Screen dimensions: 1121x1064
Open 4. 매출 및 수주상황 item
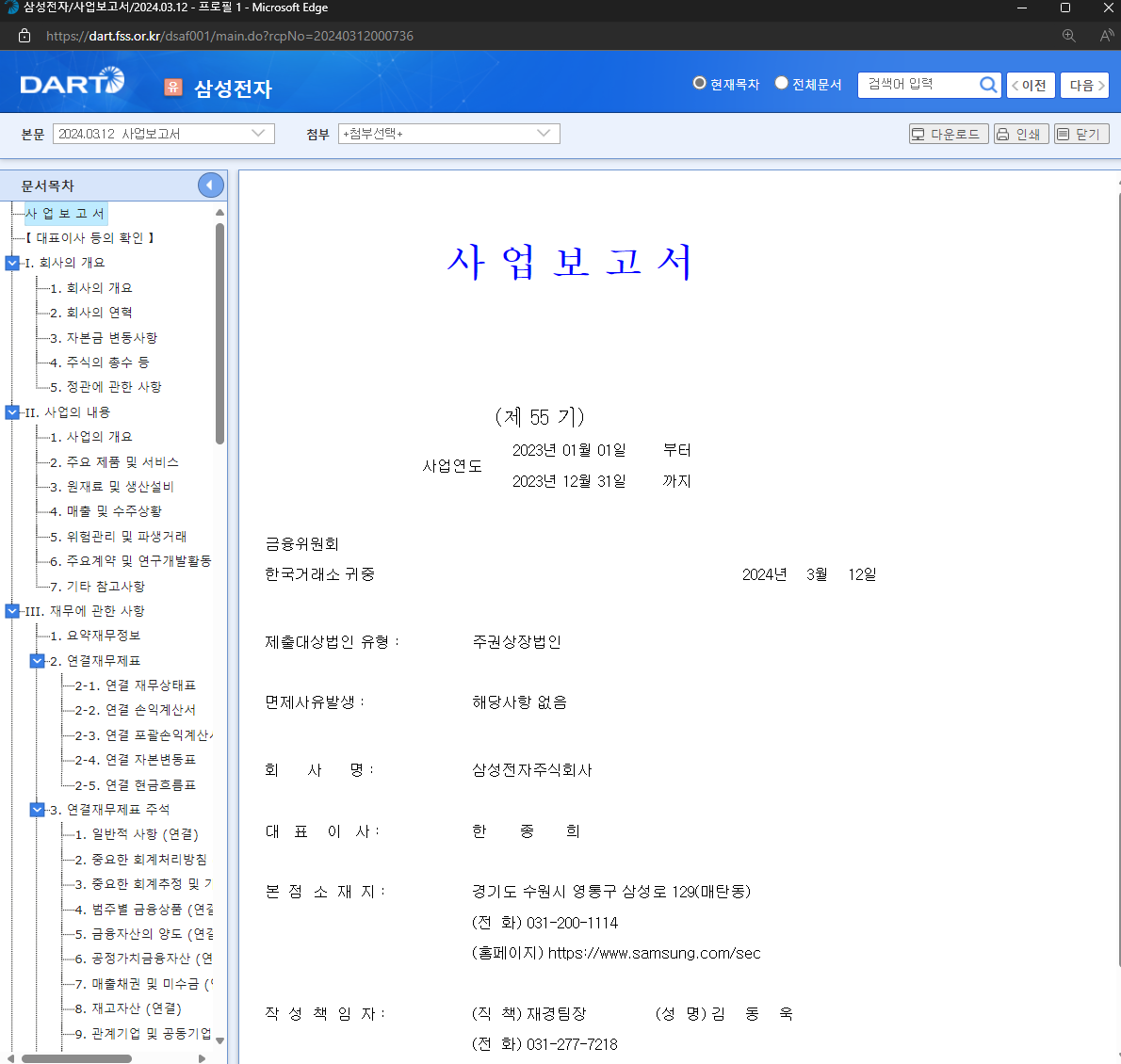(x=106, y=511)
